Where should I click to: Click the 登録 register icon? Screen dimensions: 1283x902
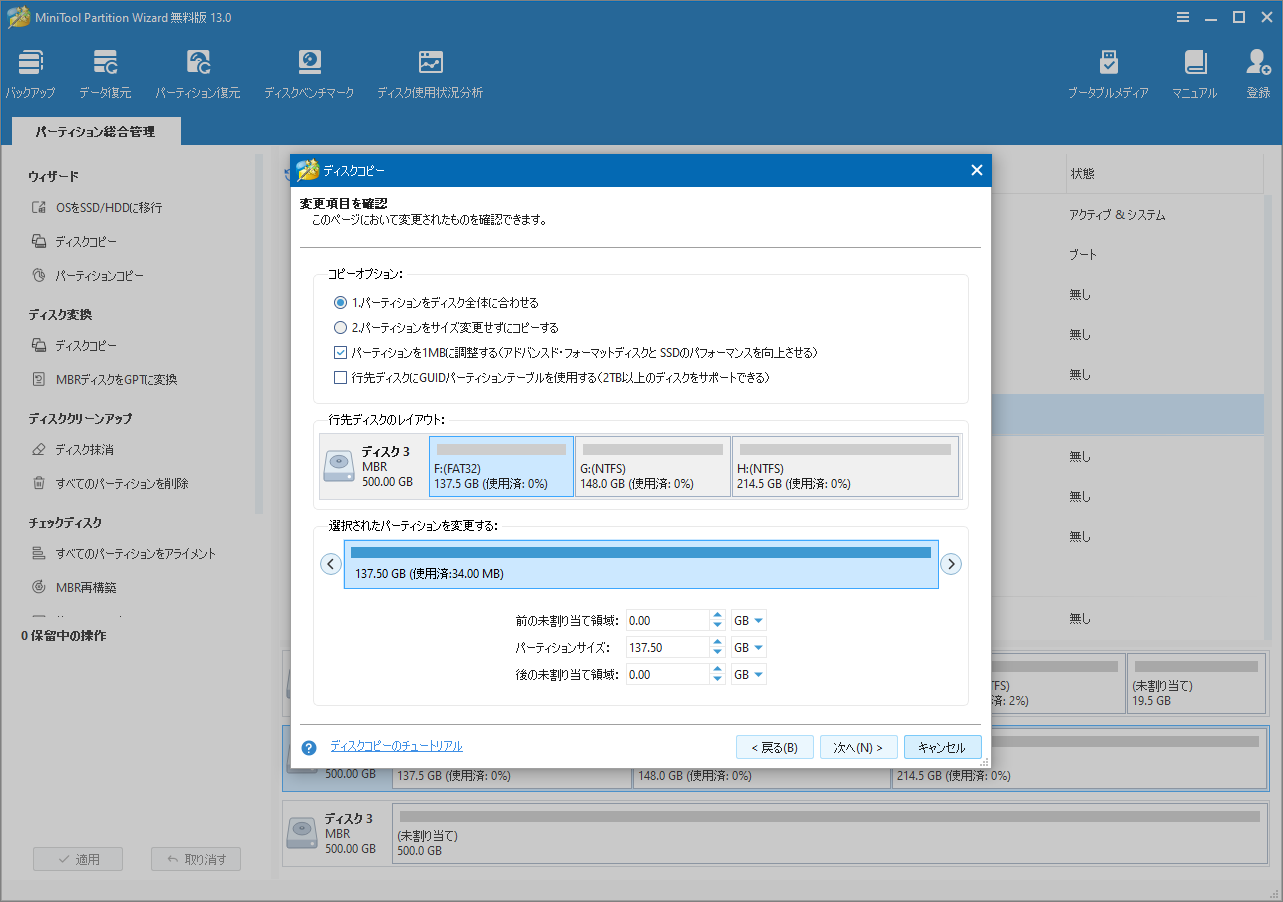(x=1257, y=64)
